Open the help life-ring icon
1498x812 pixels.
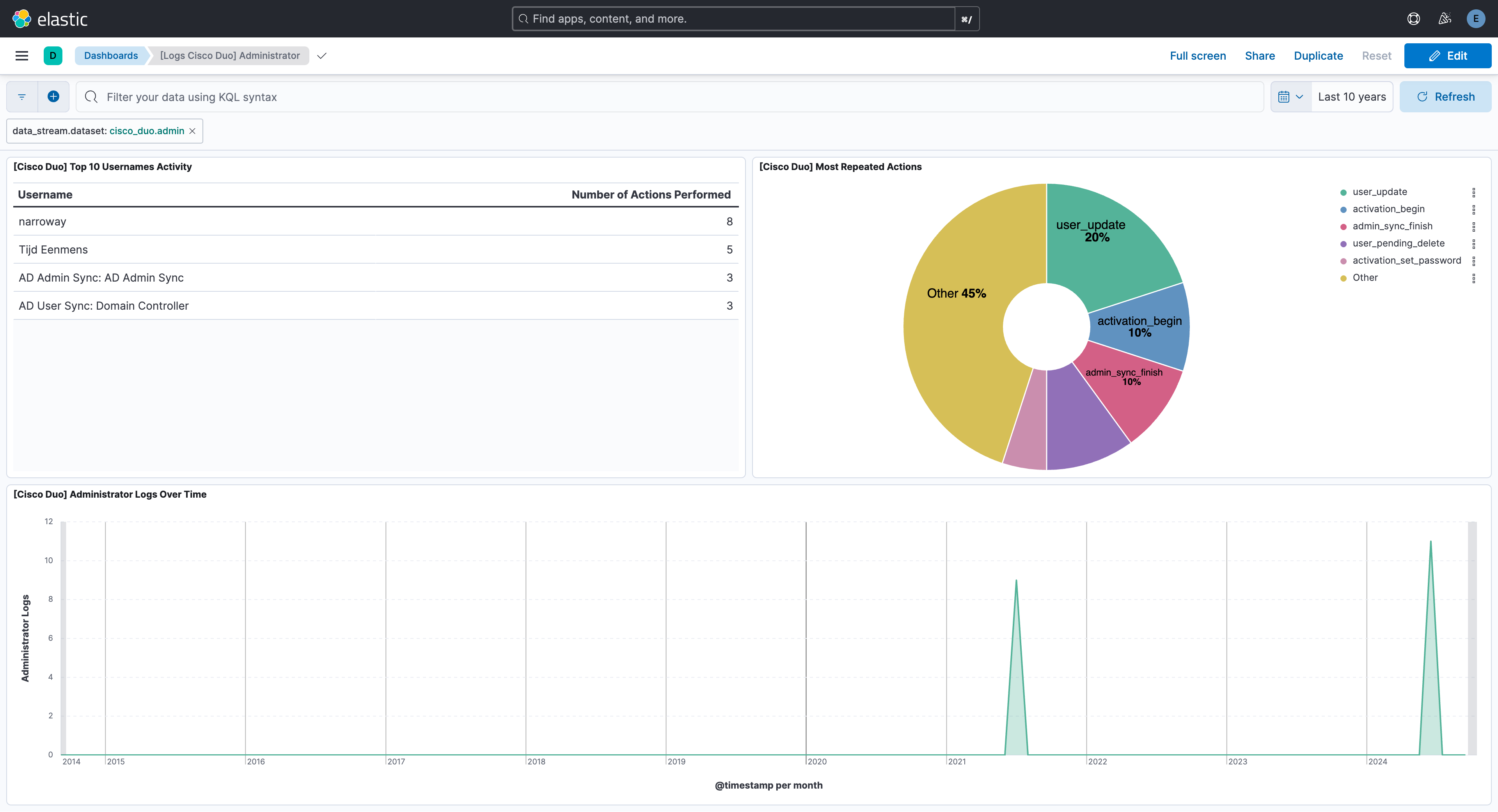click(x=1413, y=18)
